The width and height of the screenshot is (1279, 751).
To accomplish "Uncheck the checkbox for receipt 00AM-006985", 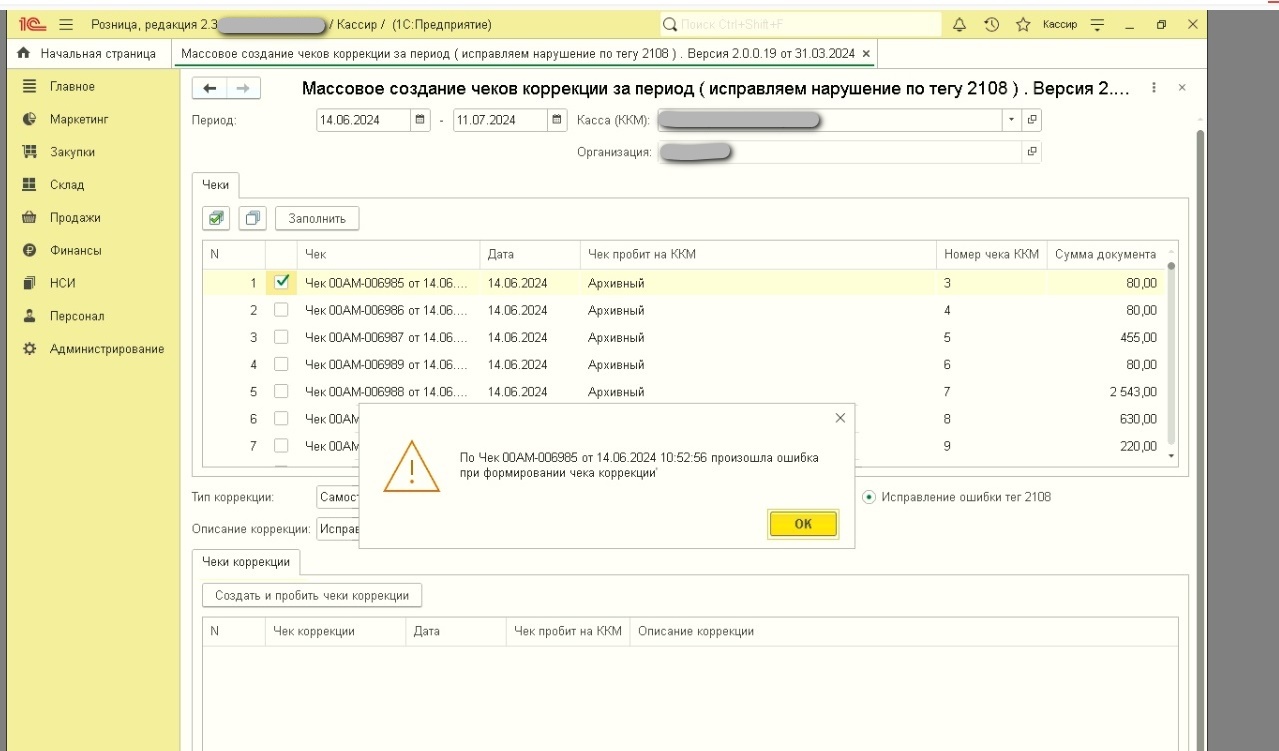I will 281,282.
